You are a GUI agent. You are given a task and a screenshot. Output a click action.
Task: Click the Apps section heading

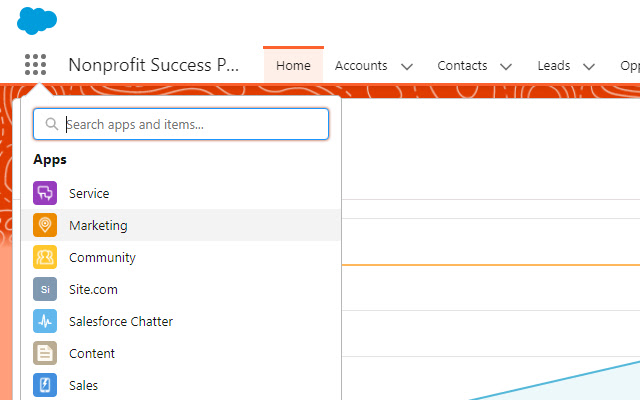(x=50, y=160)
